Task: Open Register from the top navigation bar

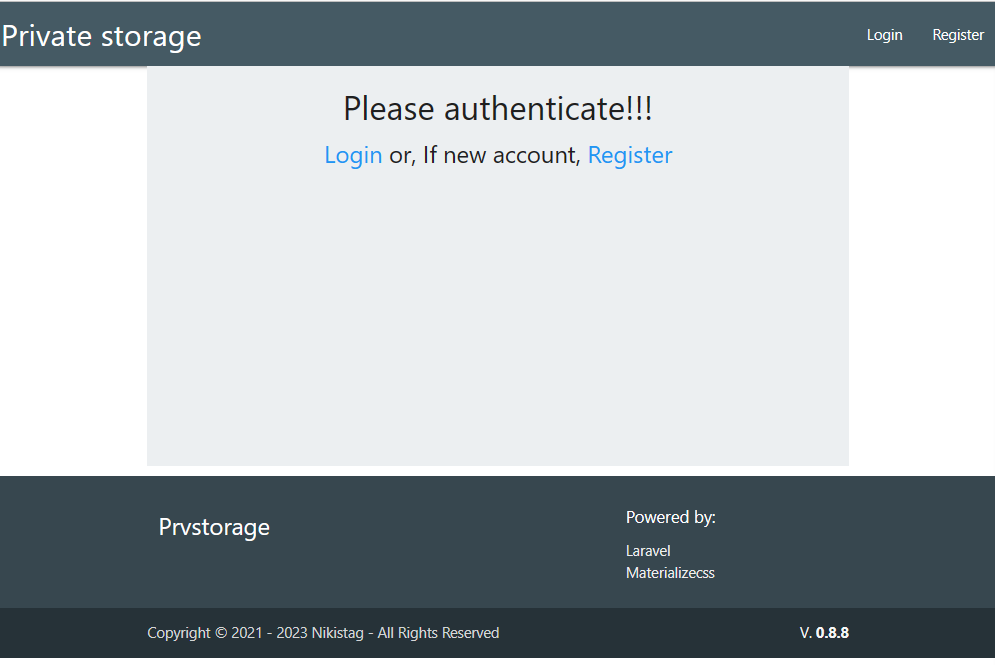Action: point(958,35)
